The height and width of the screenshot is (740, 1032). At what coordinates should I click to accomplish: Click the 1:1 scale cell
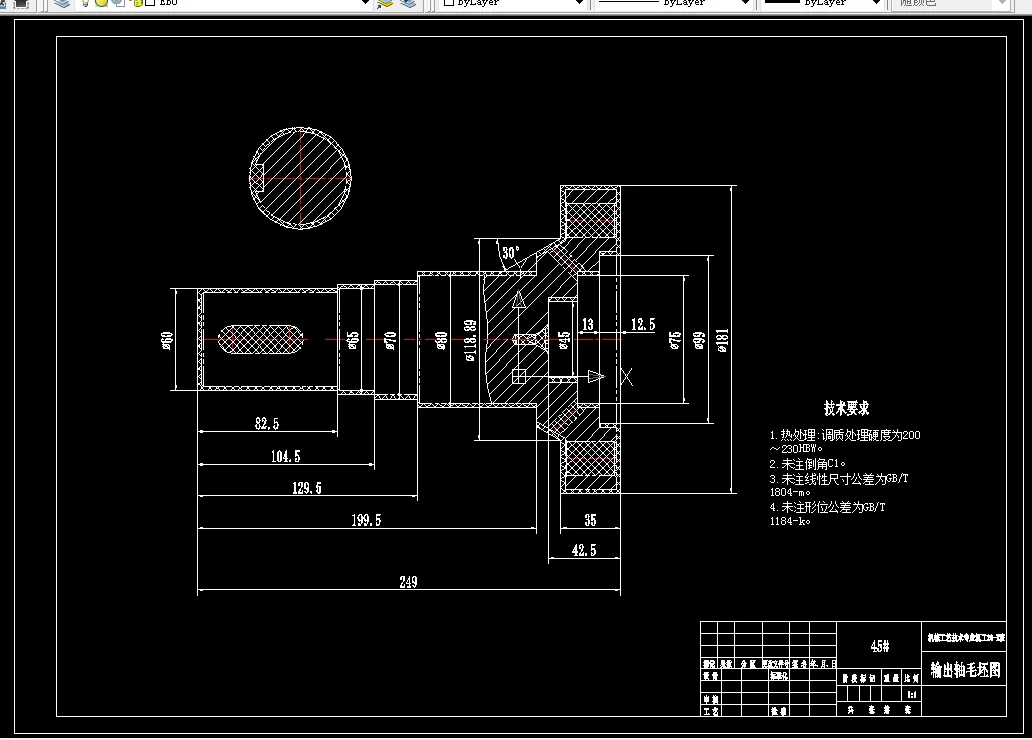(x=912, y=695)
